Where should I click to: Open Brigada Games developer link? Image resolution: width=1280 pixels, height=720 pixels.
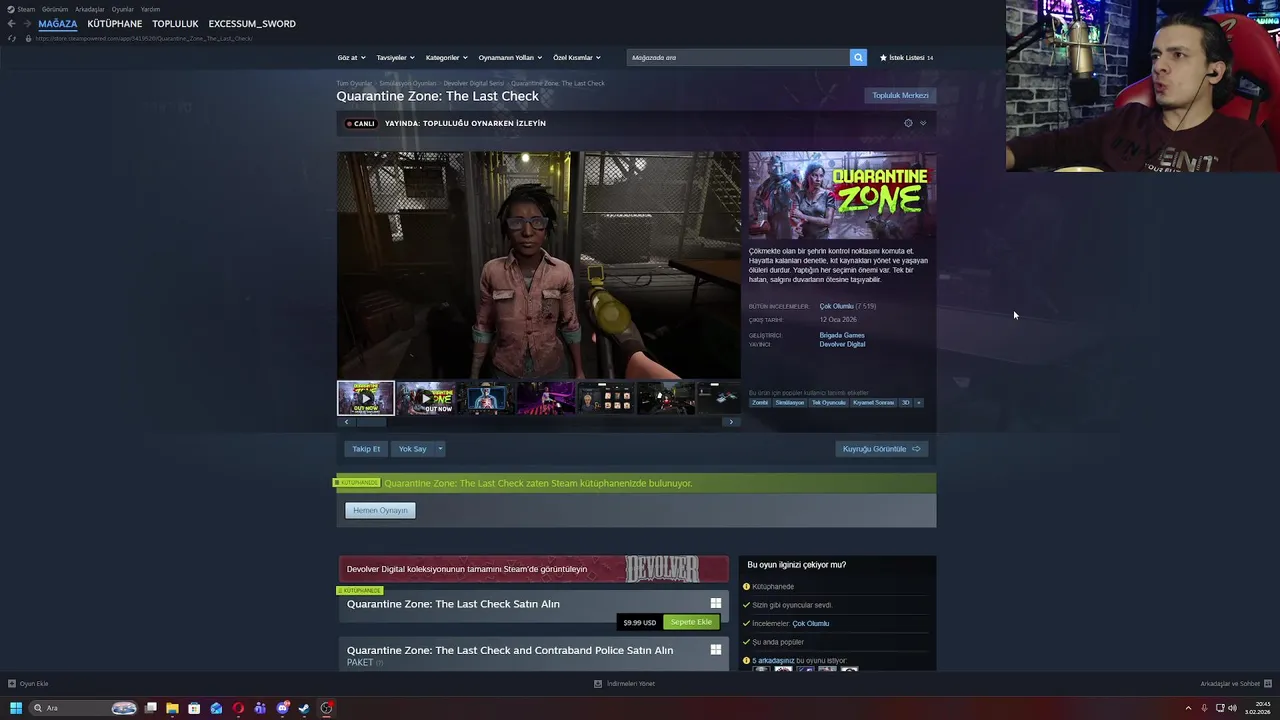tap(842, 335)
